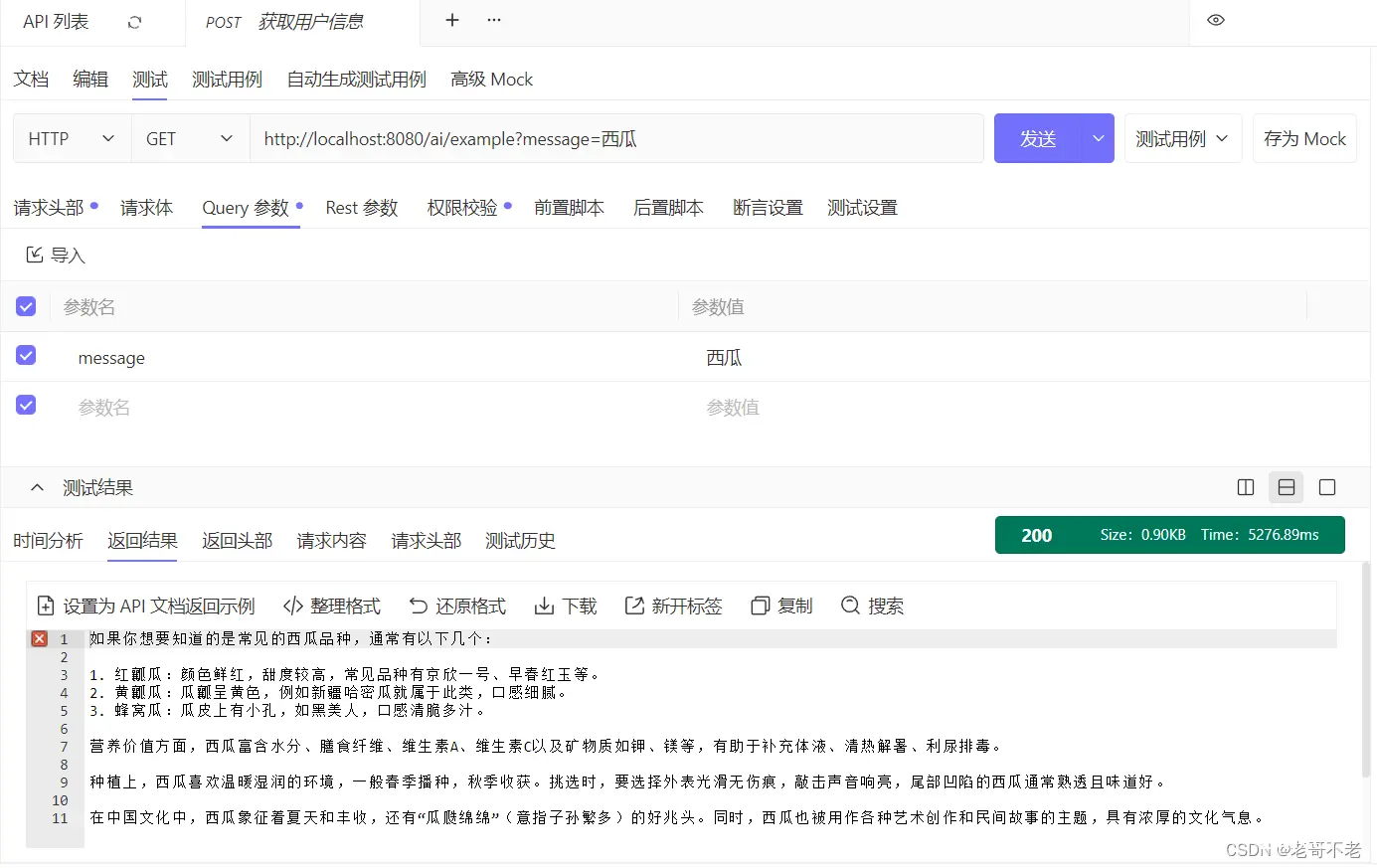Send the request with 发送
Viewport: 1377px width, 868px height.
1038,138
